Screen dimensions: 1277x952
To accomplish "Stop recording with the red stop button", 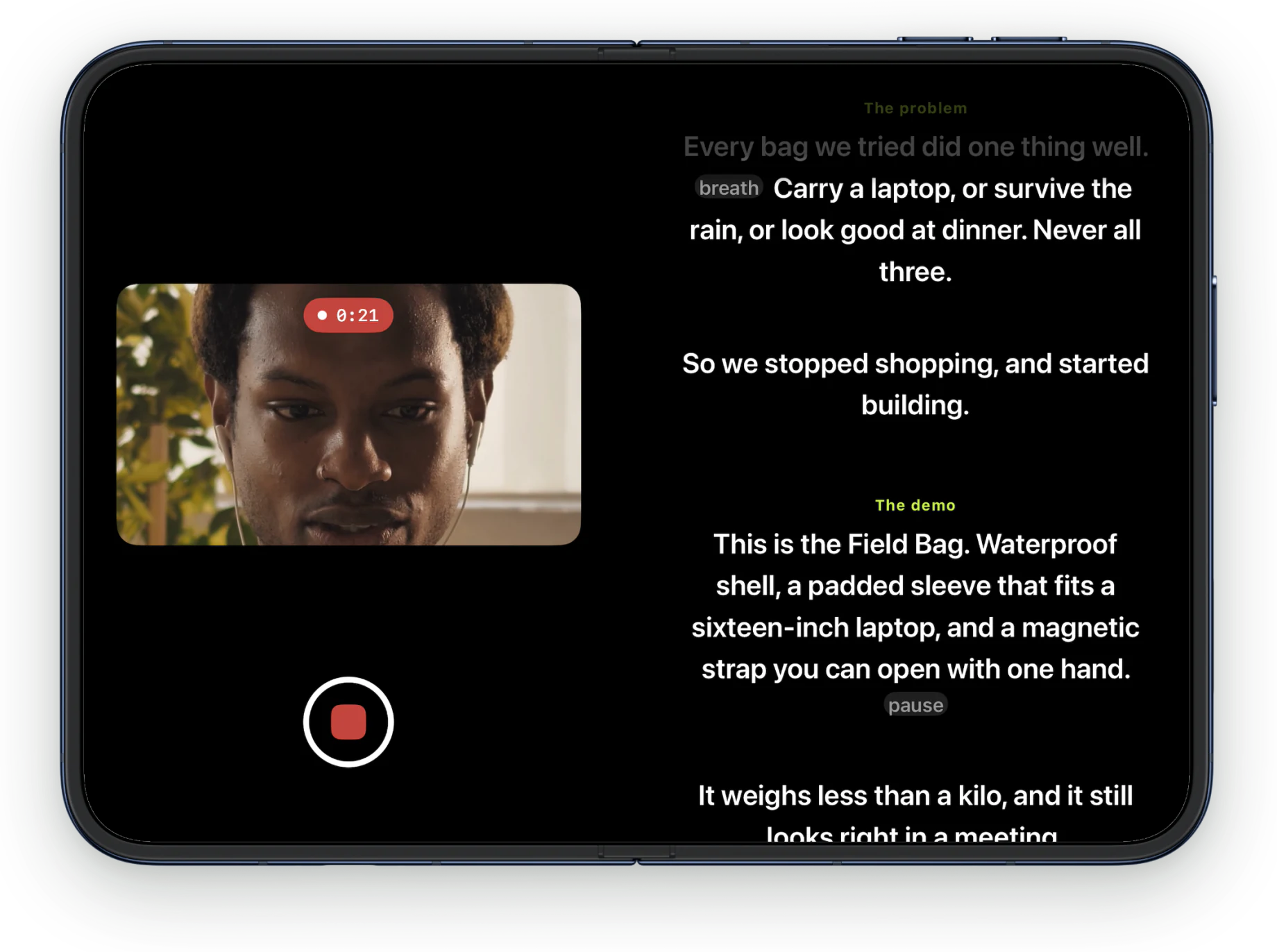I will click(x=348, y=722).
